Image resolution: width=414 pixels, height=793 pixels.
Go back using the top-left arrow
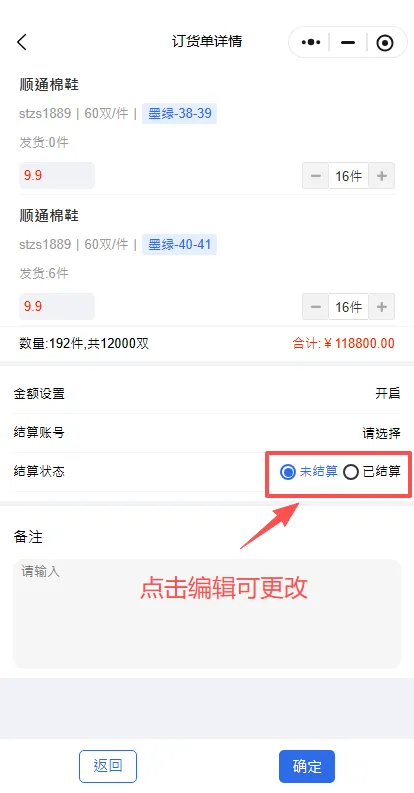point(22,42)
